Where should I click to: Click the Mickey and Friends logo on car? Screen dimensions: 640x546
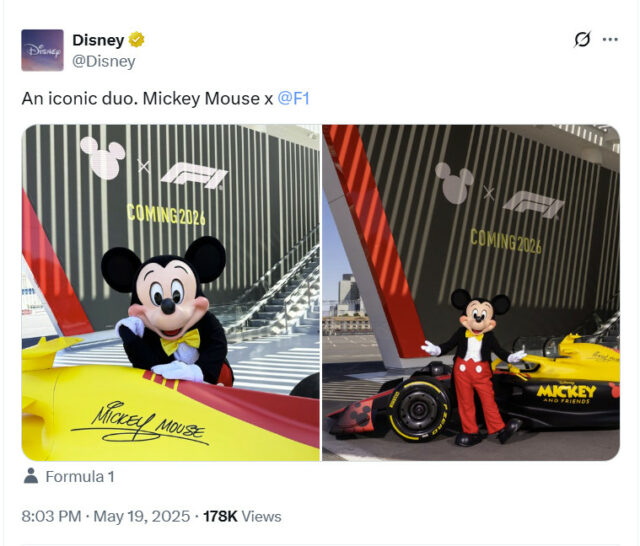(567, 393)
